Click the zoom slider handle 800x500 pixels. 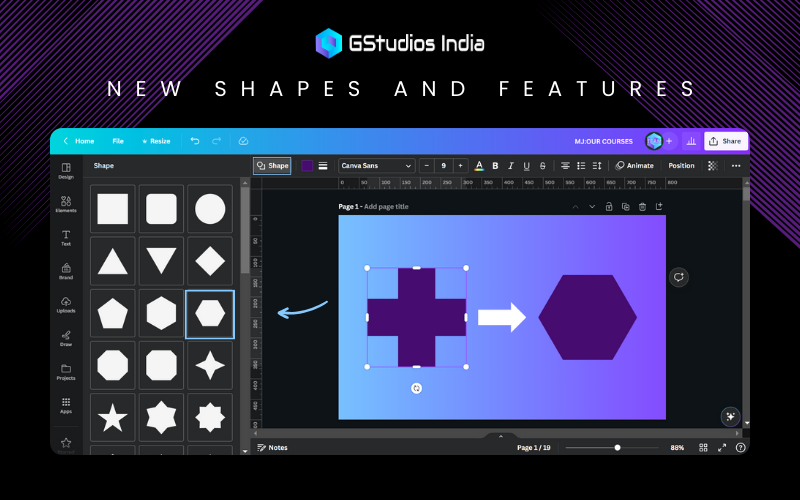point(617,447)
